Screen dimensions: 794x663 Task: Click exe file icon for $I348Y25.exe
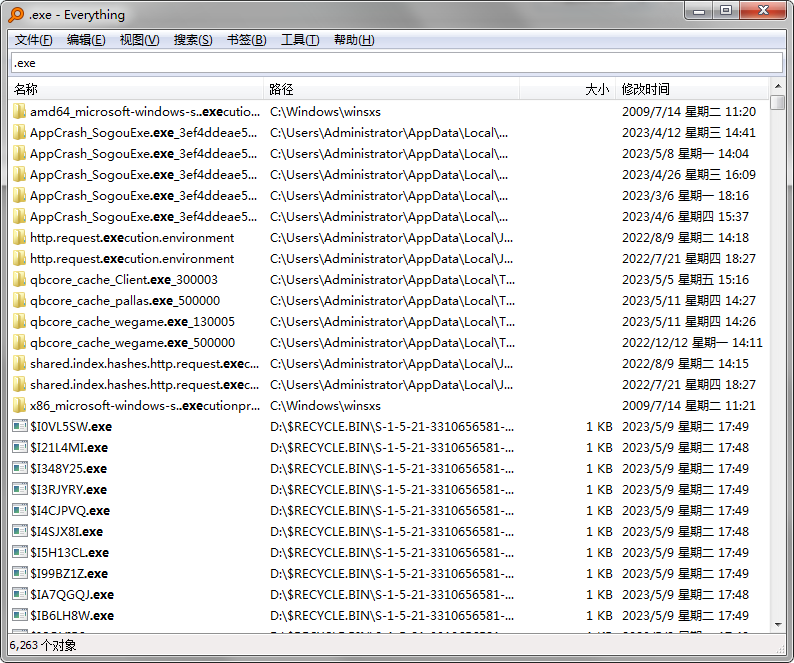[19, 469]
